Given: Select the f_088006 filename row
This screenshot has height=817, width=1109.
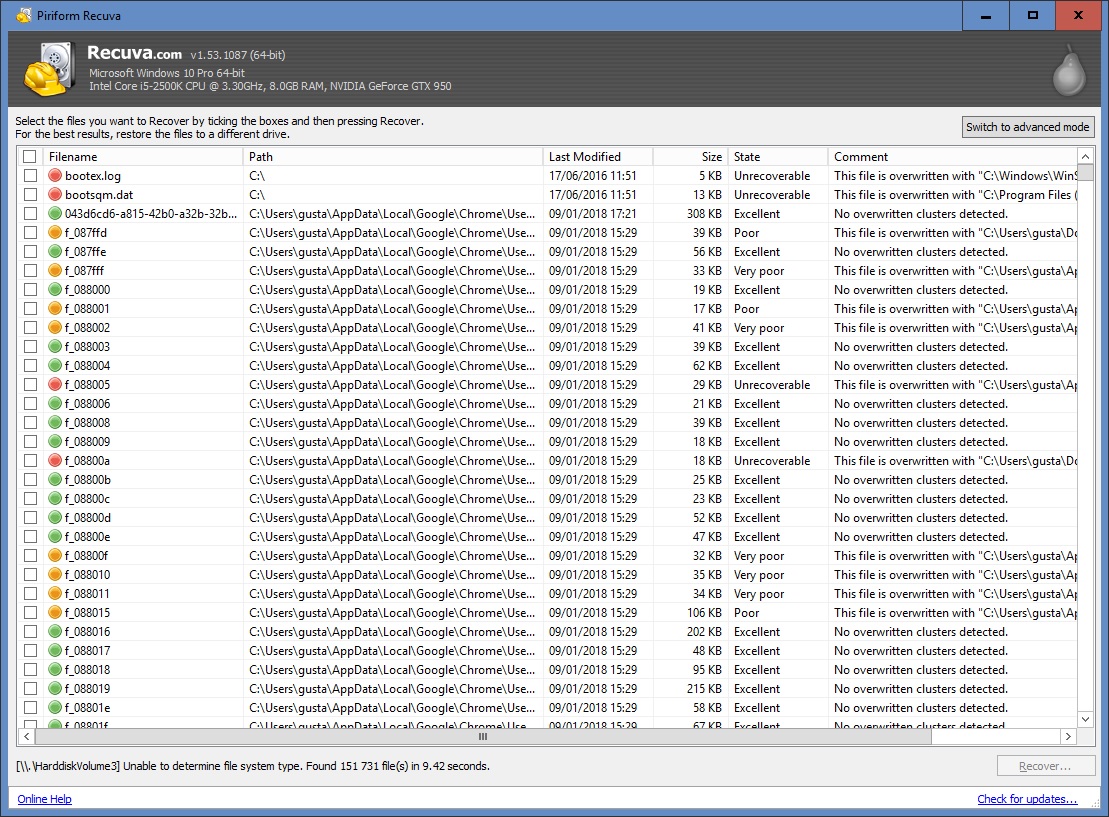Looking at the screenshot, I should 87,403.
